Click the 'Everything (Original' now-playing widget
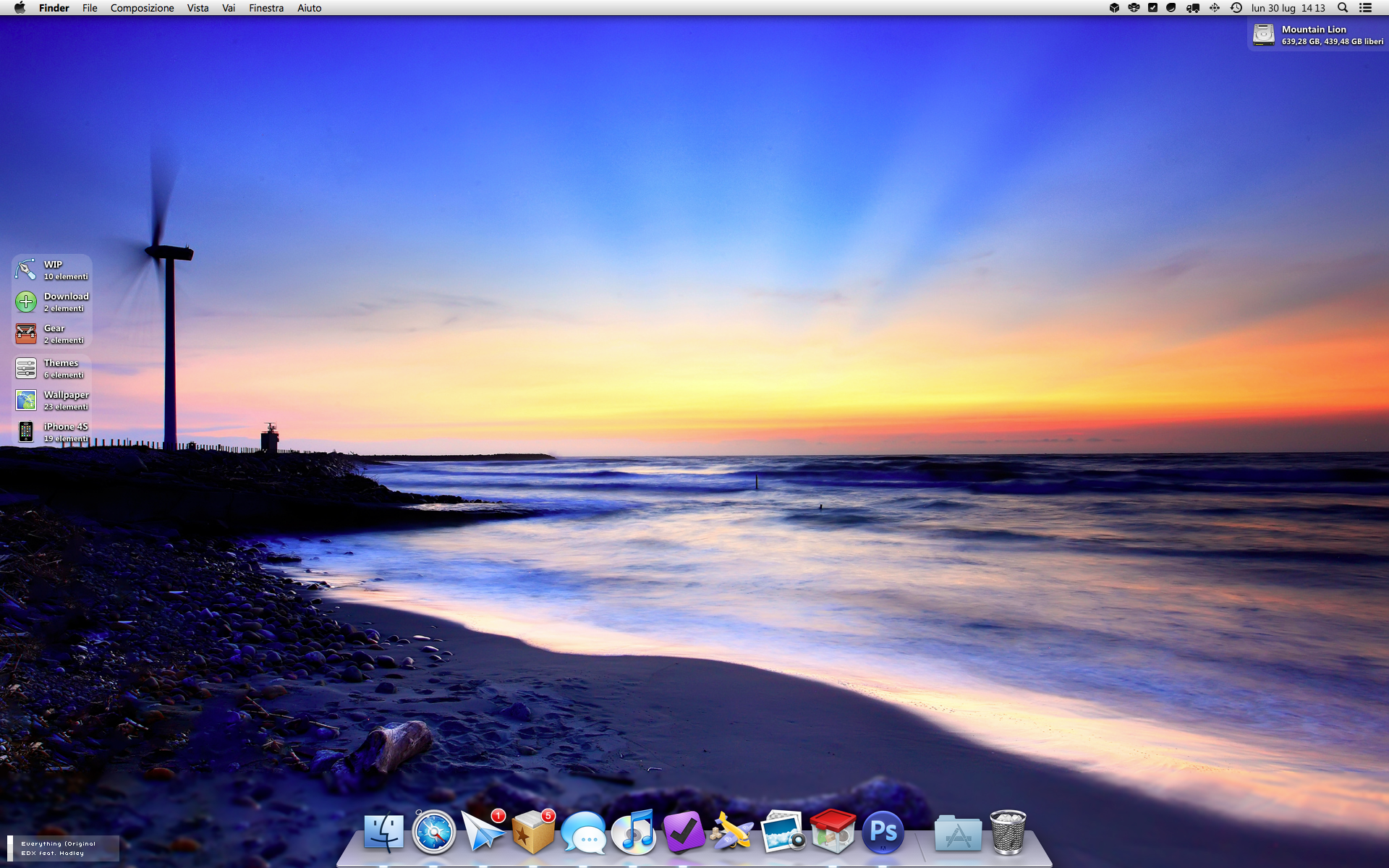This screenshot has height=868, width=1389. pos(63,848)
